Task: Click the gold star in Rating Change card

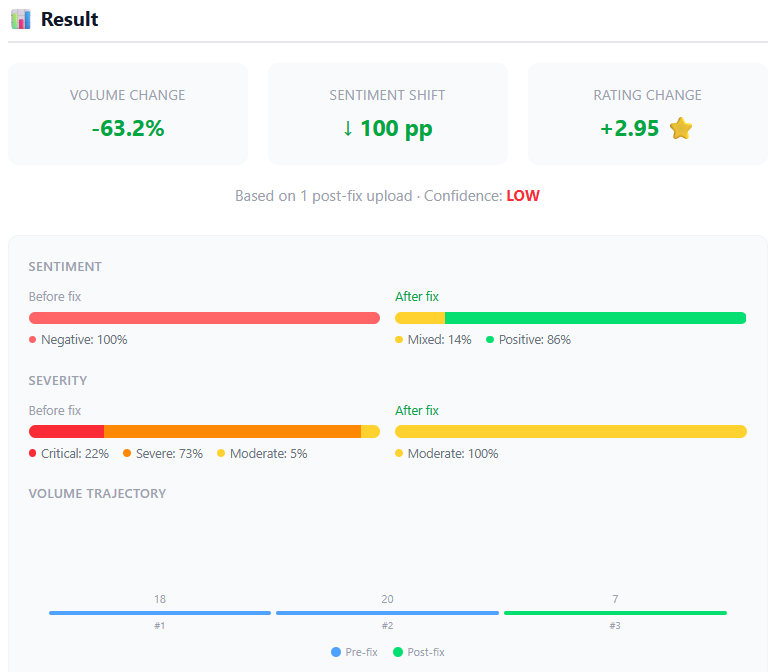Action: pyautogui.click(x=681, y=128)
